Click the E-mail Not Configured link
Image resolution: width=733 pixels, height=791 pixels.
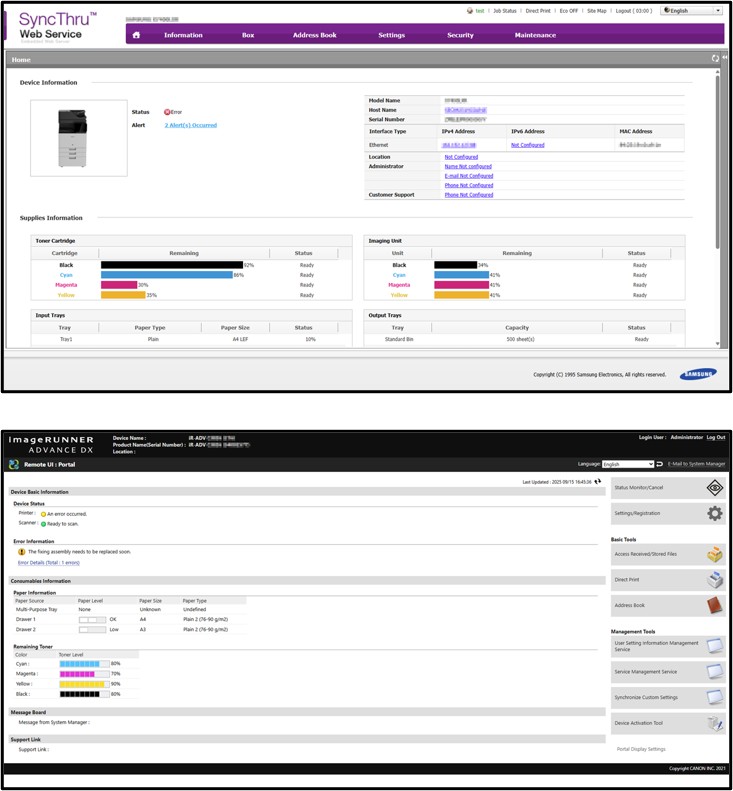[x=469, y=176]
